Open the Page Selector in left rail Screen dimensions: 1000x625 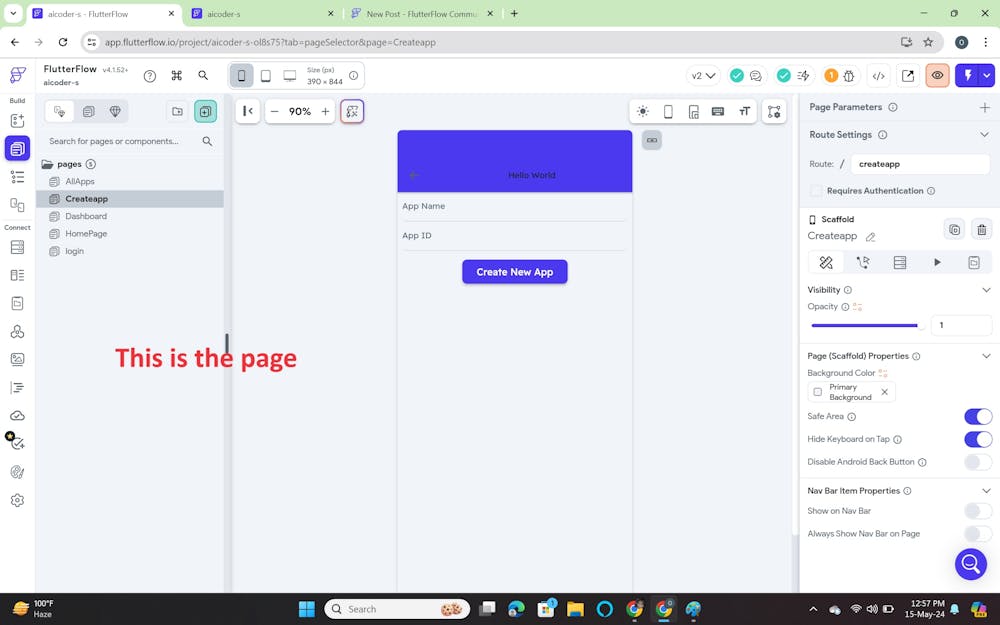click(17, 149)
